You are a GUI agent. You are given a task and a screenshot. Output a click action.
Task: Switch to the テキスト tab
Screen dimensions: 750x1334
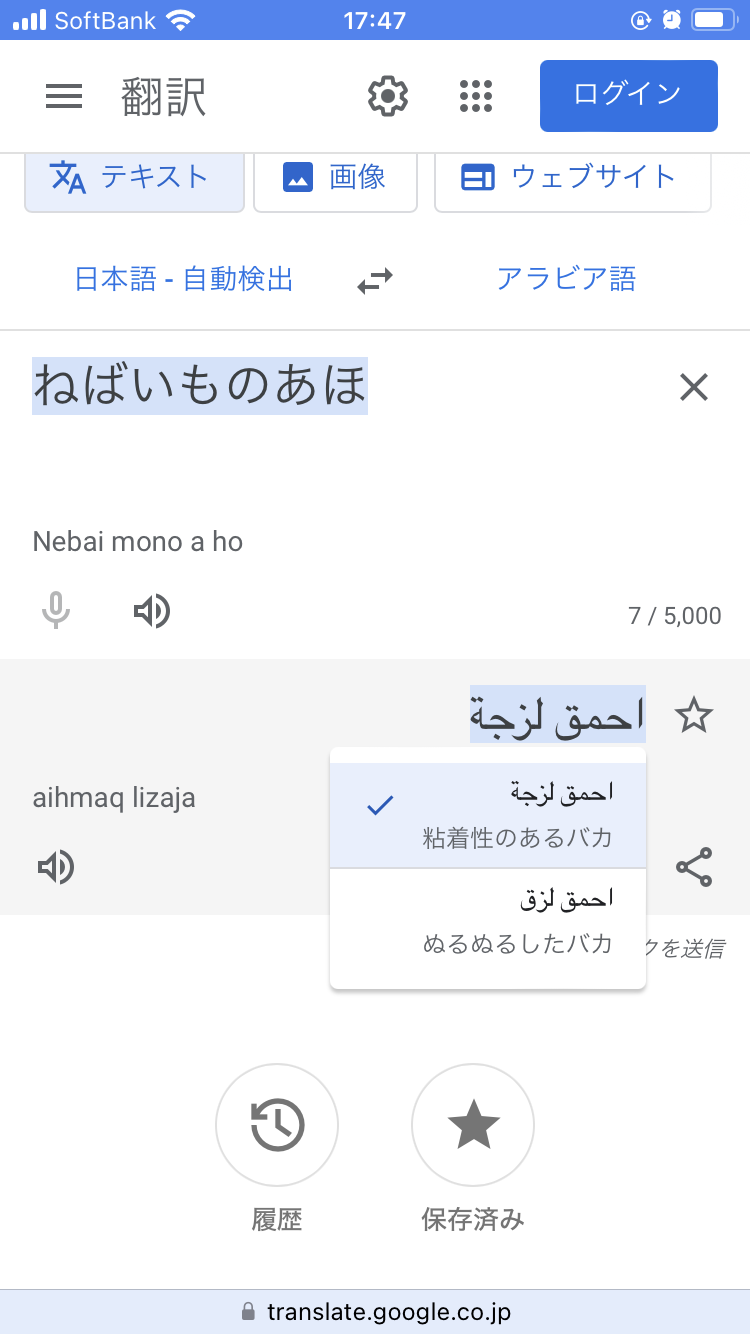coord(134,178)
